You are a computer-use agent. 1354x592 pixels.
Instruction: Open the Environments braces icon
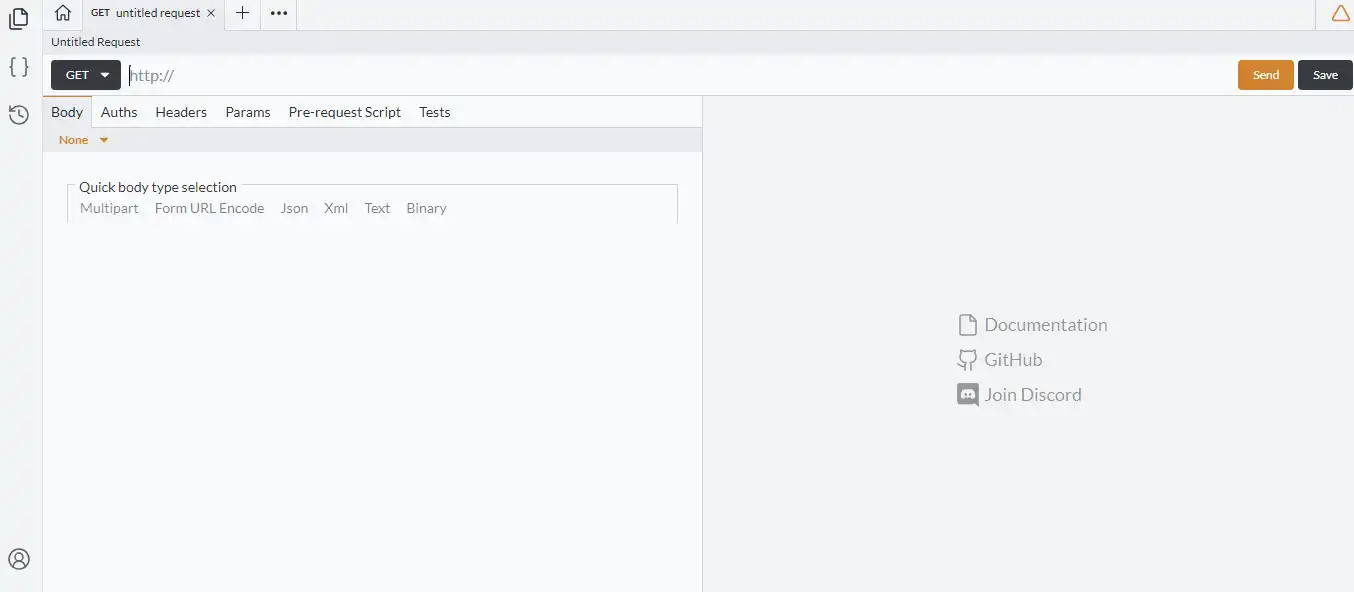tap(18, 67)
